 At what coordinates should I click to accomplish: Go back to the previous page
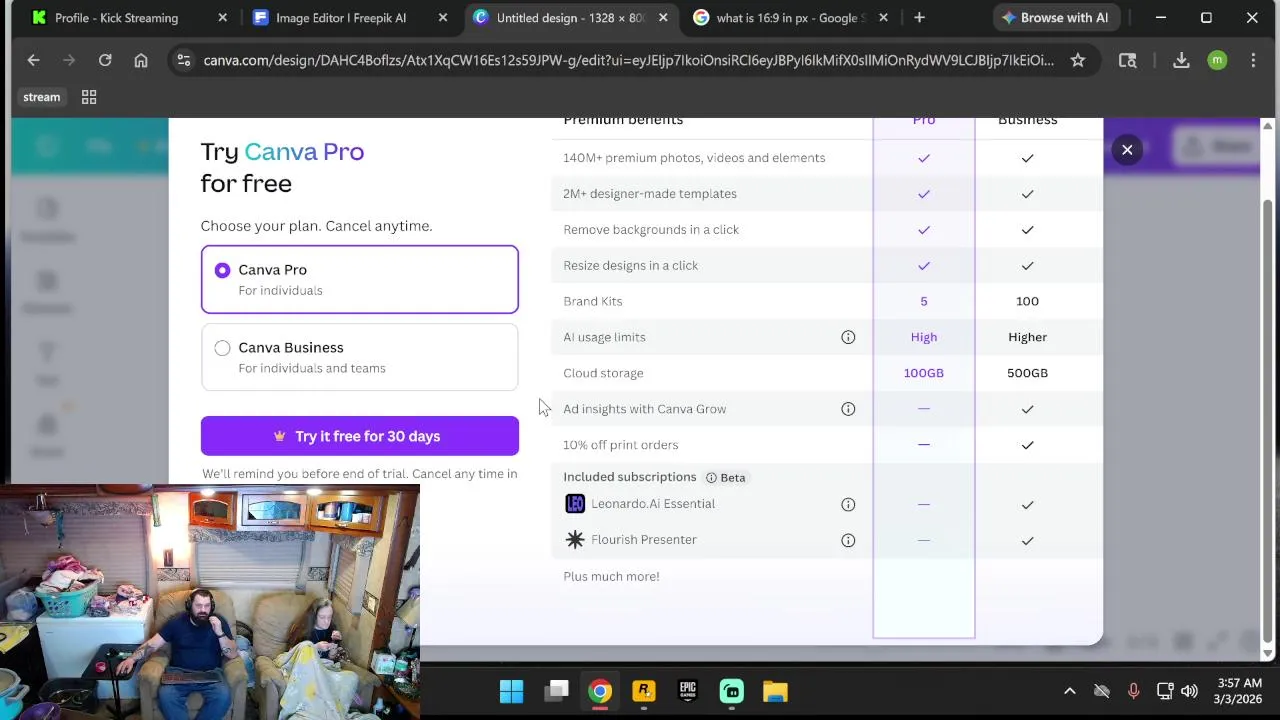33,61
